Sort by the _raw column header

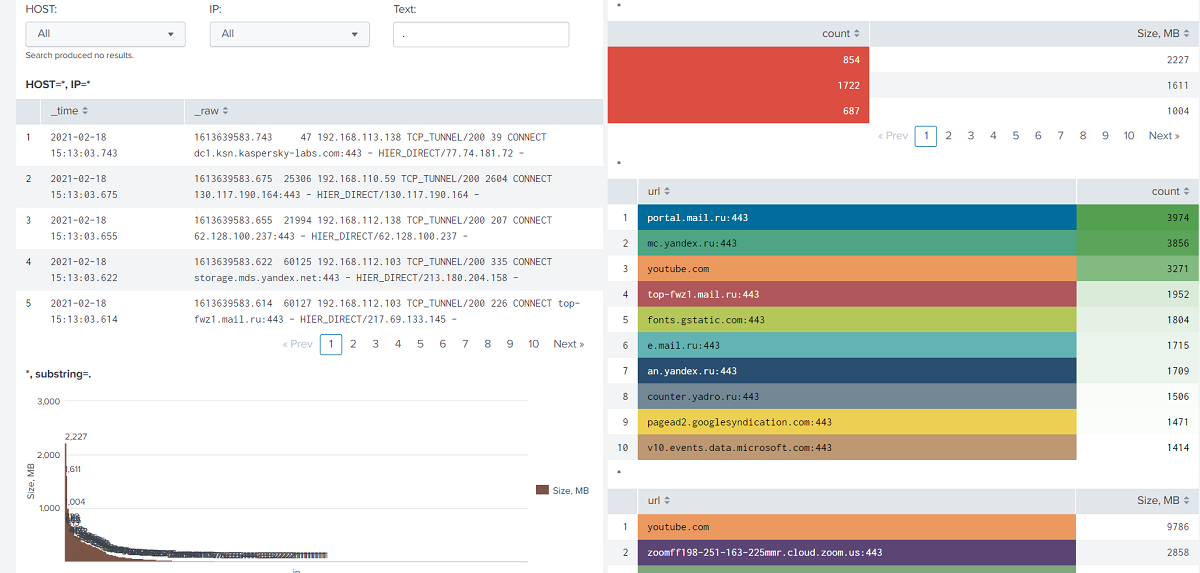tap(211, 111)
